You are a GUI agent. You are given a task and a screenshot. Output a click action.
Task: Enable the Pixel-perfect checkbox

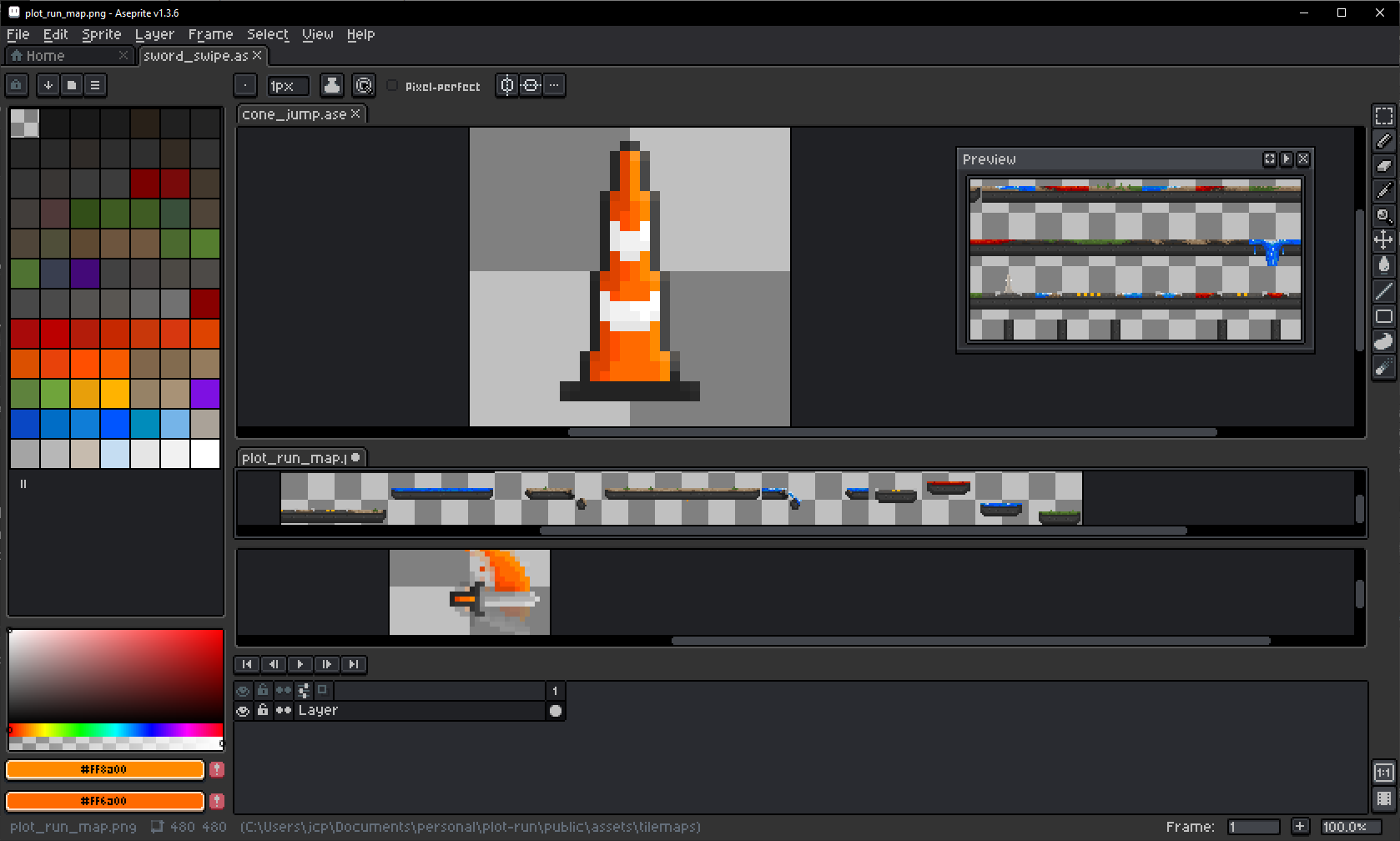pos(392,86)
